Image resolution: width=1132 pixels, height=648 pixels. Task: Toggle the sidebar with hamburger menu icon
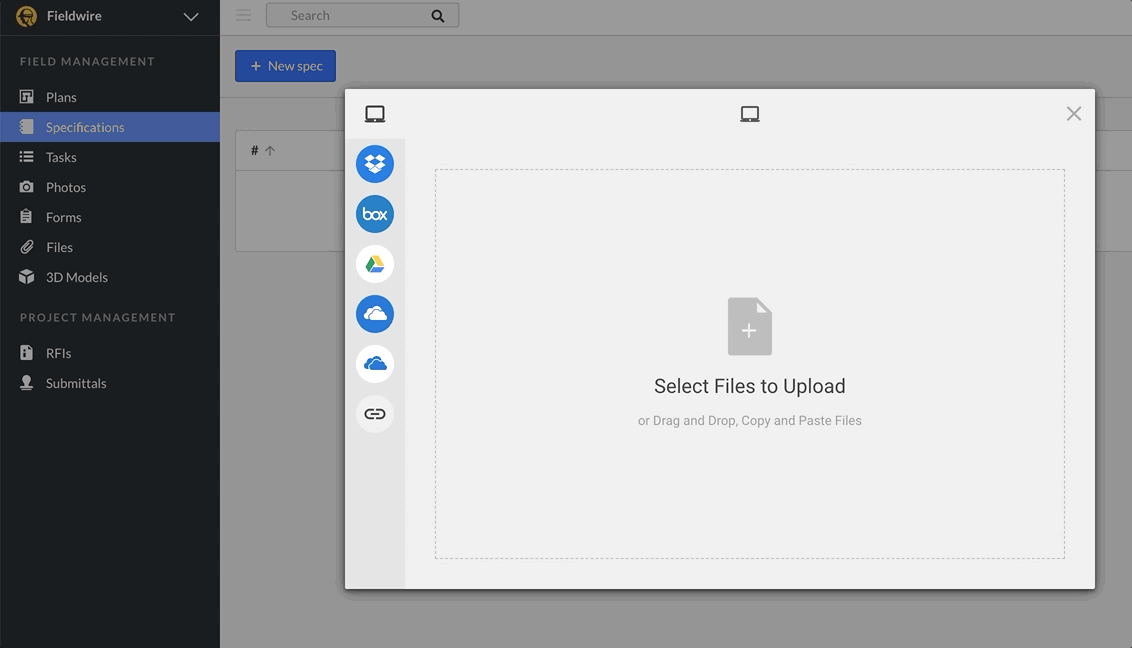[x=243, y=15]
